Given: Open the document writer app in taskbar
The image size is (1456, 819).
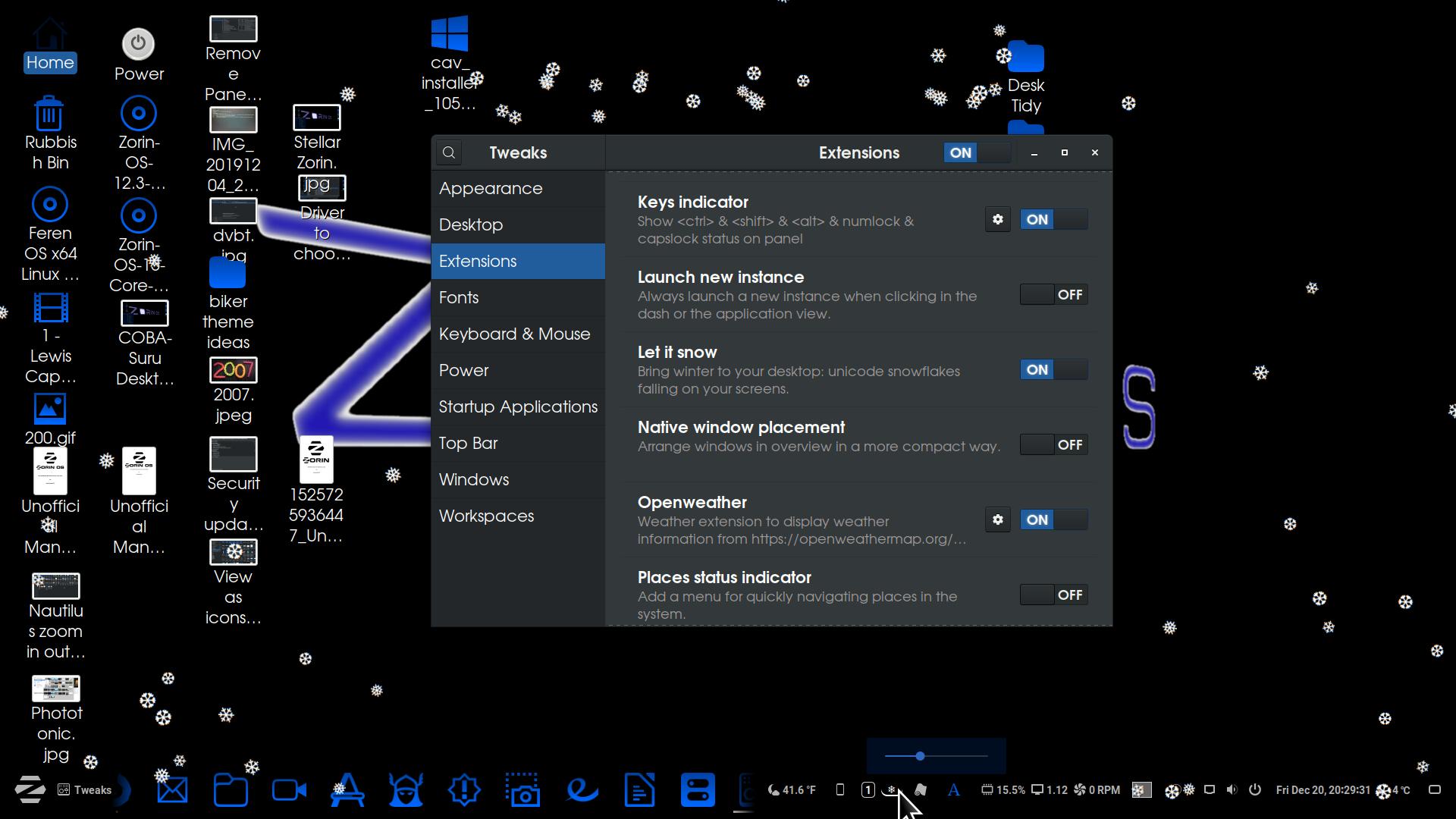Looking at the screenshot, I should [639, 790].
